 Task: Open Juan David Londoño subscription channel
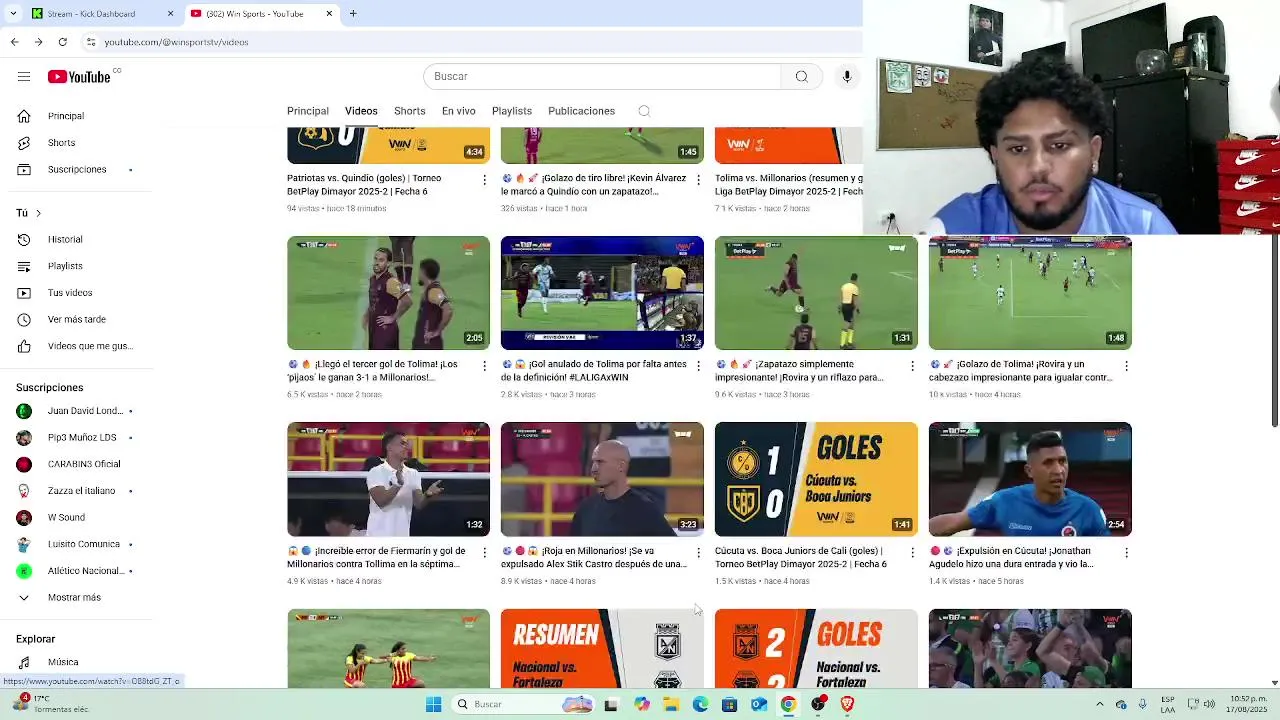(x=76, y=411)
